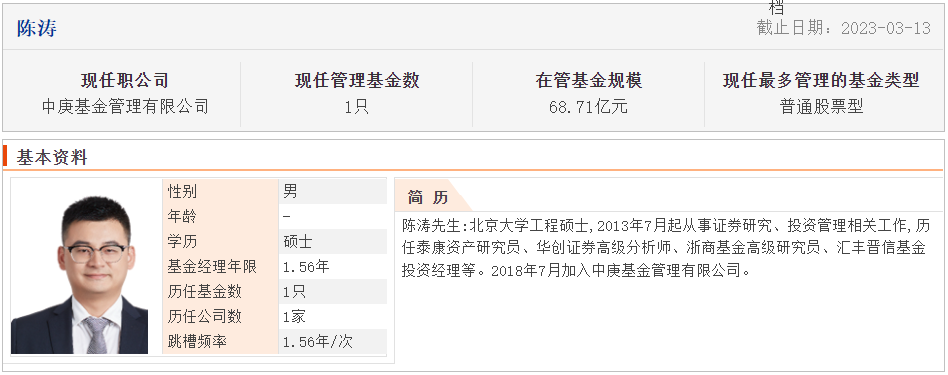Open the manager's portrait photo
This screenshot has height=375, width=948.
coord(79,274)
